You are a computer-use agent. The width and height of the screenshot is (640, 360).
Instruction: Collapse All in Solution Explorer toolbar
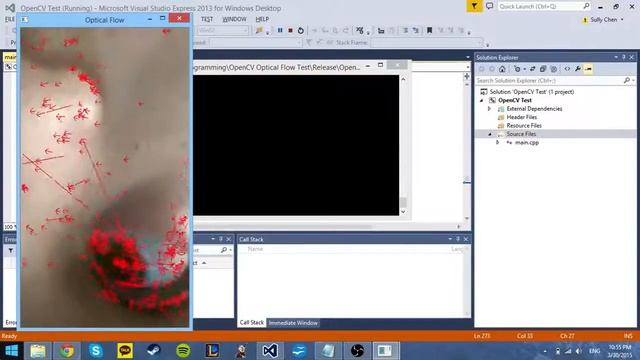543,69
